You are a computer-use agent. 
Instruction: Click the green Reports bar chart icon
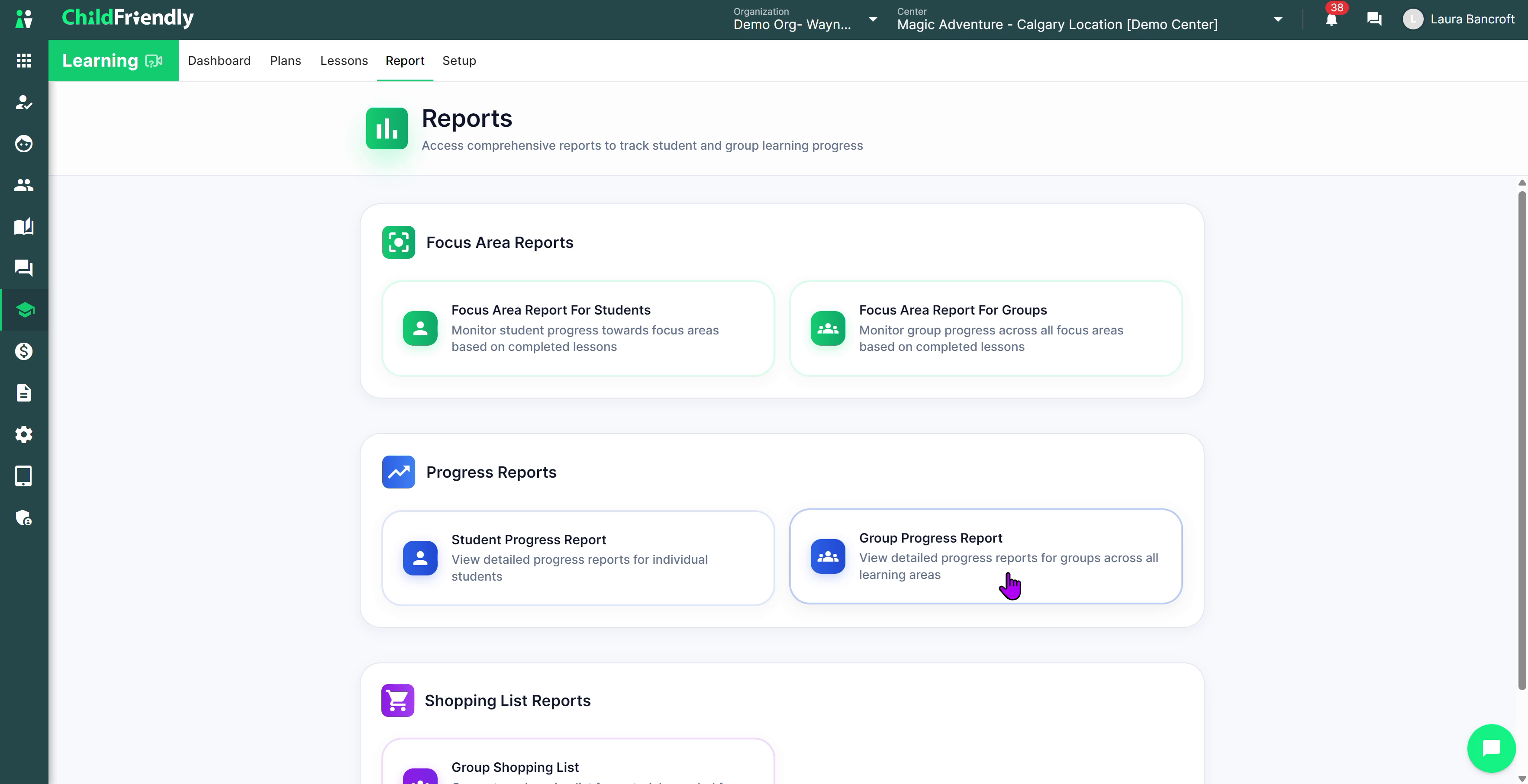pos(387,128)
